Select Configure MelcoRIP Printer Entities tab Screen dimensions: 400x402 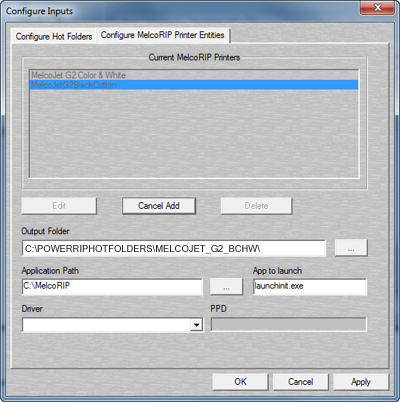point(163,35)
